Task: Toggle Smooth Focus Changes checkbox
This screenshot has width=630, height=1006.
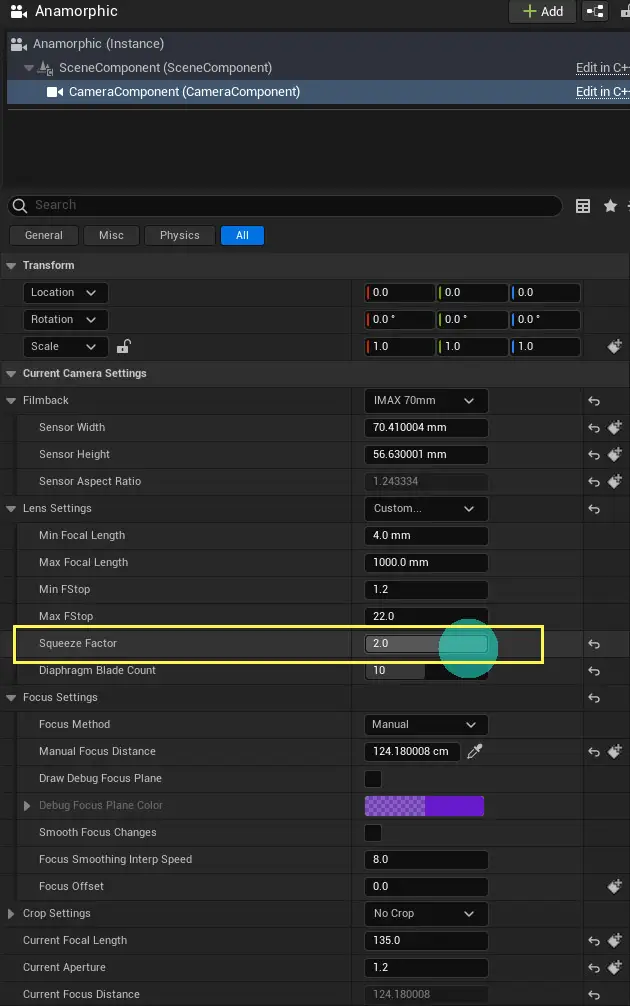Action: (x=373, y=832)
